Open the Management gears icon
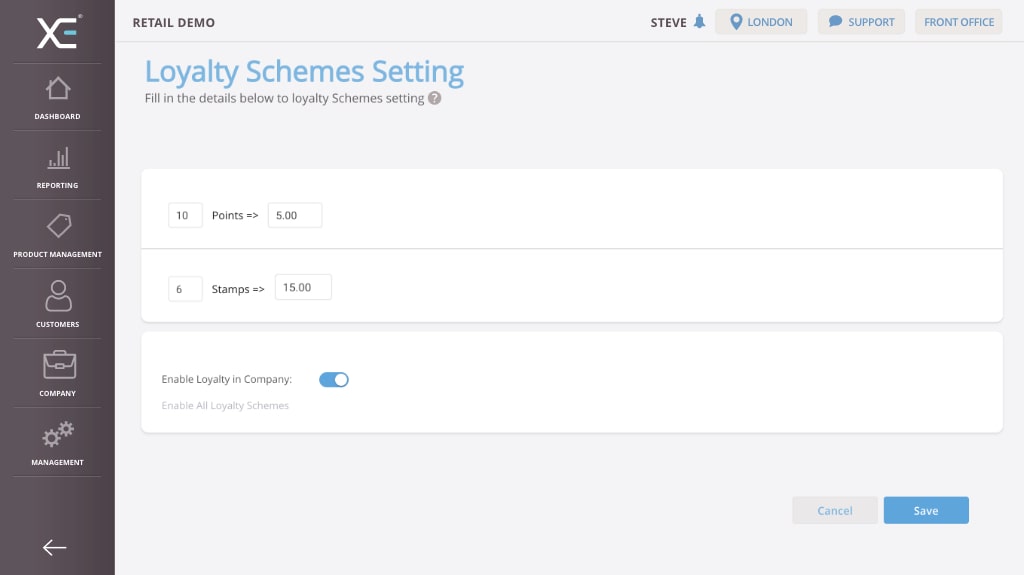Viewport: 1024px width, 575px height. click(57, 434)
